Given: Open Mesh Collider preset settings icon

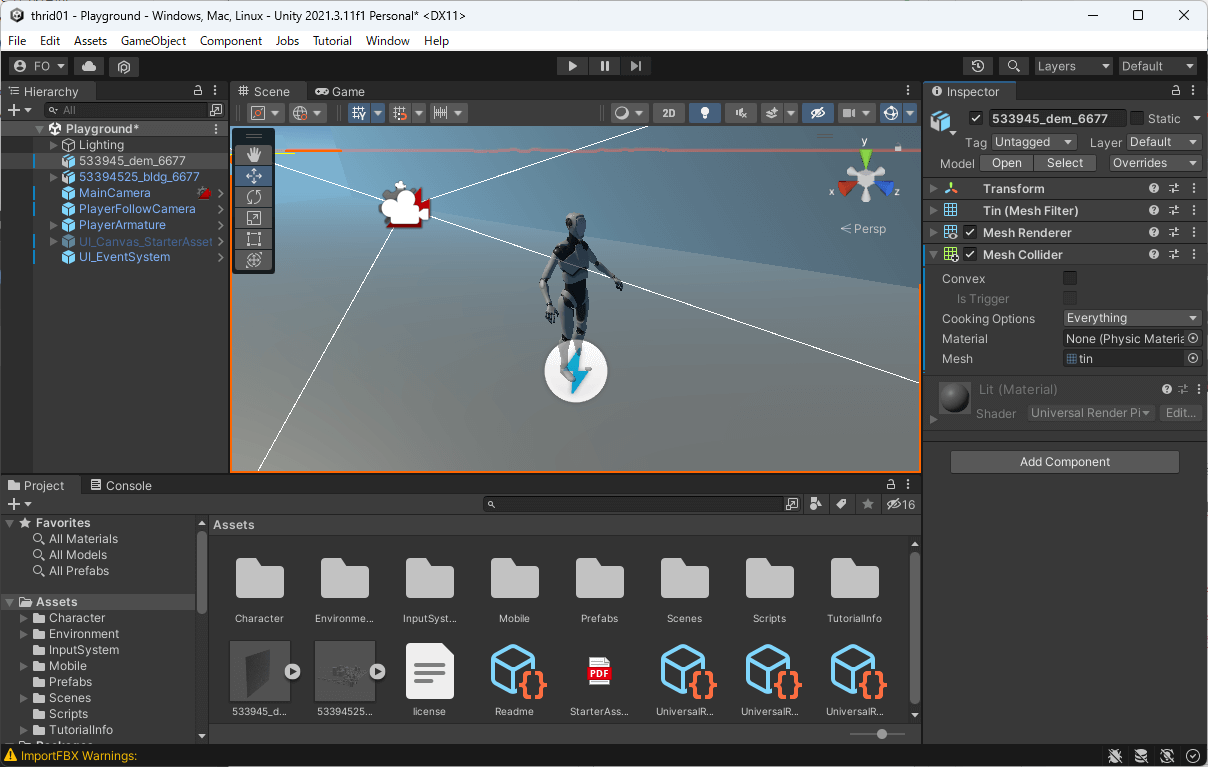Looking at the screenshot, I should tap(1174, 254).
